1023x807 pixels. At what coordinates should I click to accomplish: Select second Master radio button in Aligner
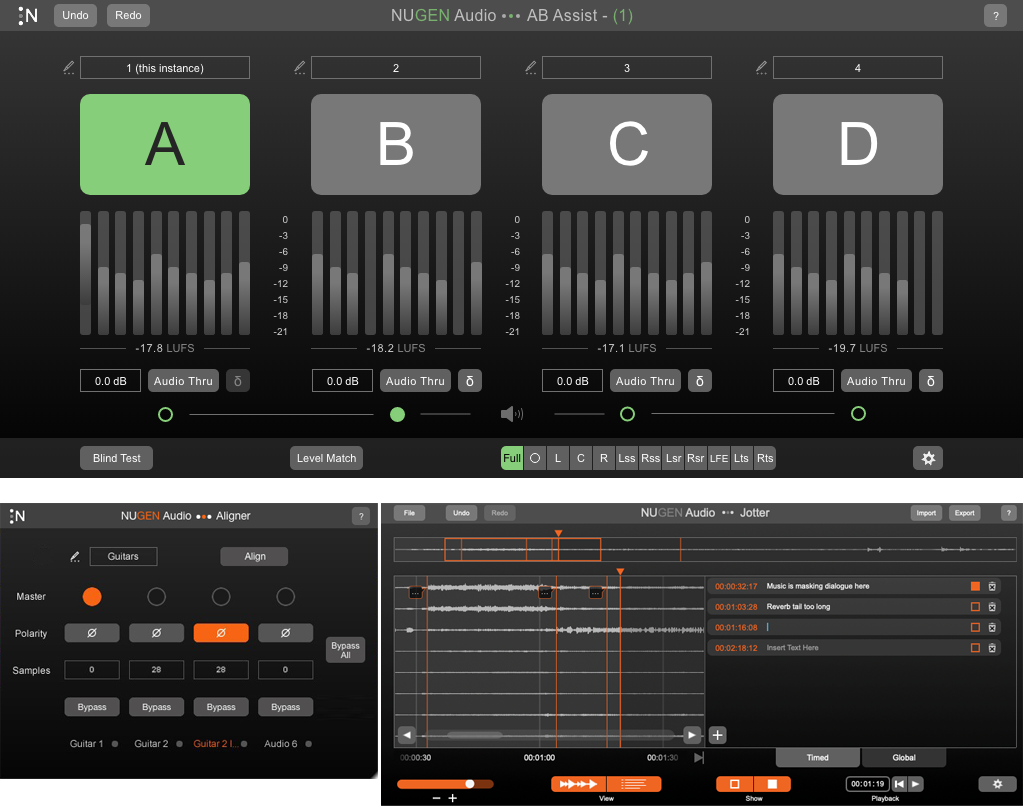click(x=156, y=597)
